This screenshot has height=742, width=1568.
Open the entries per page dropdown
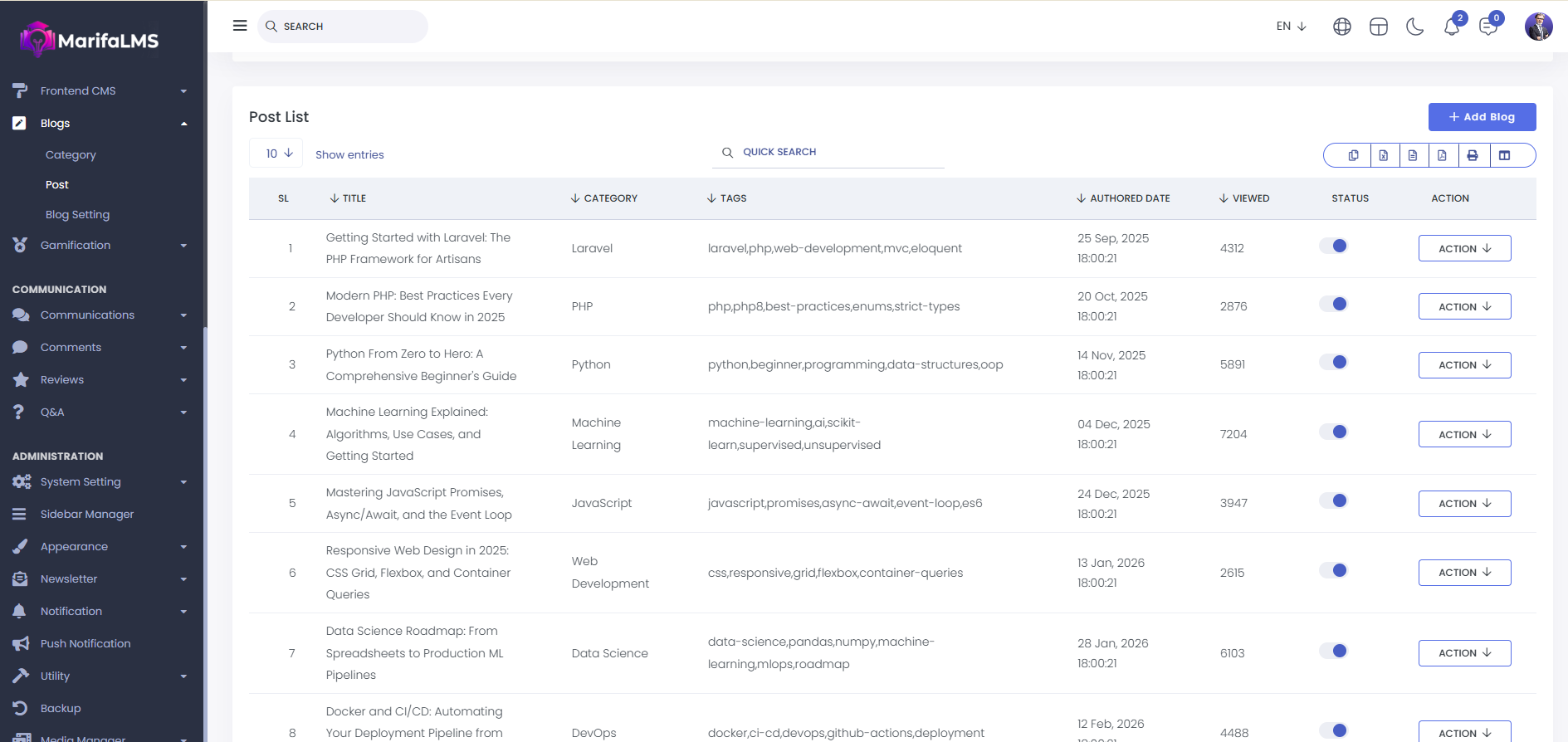[276, 154]
